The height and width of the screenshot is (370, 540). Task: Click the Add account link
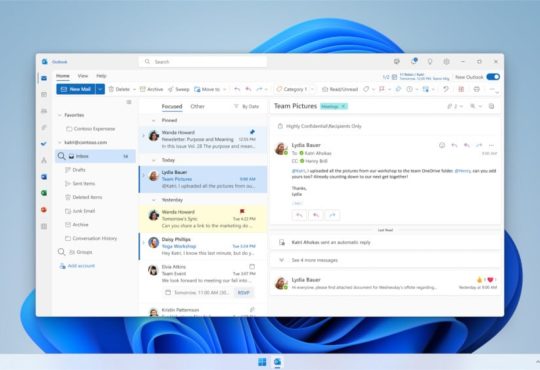pos(81,266)
